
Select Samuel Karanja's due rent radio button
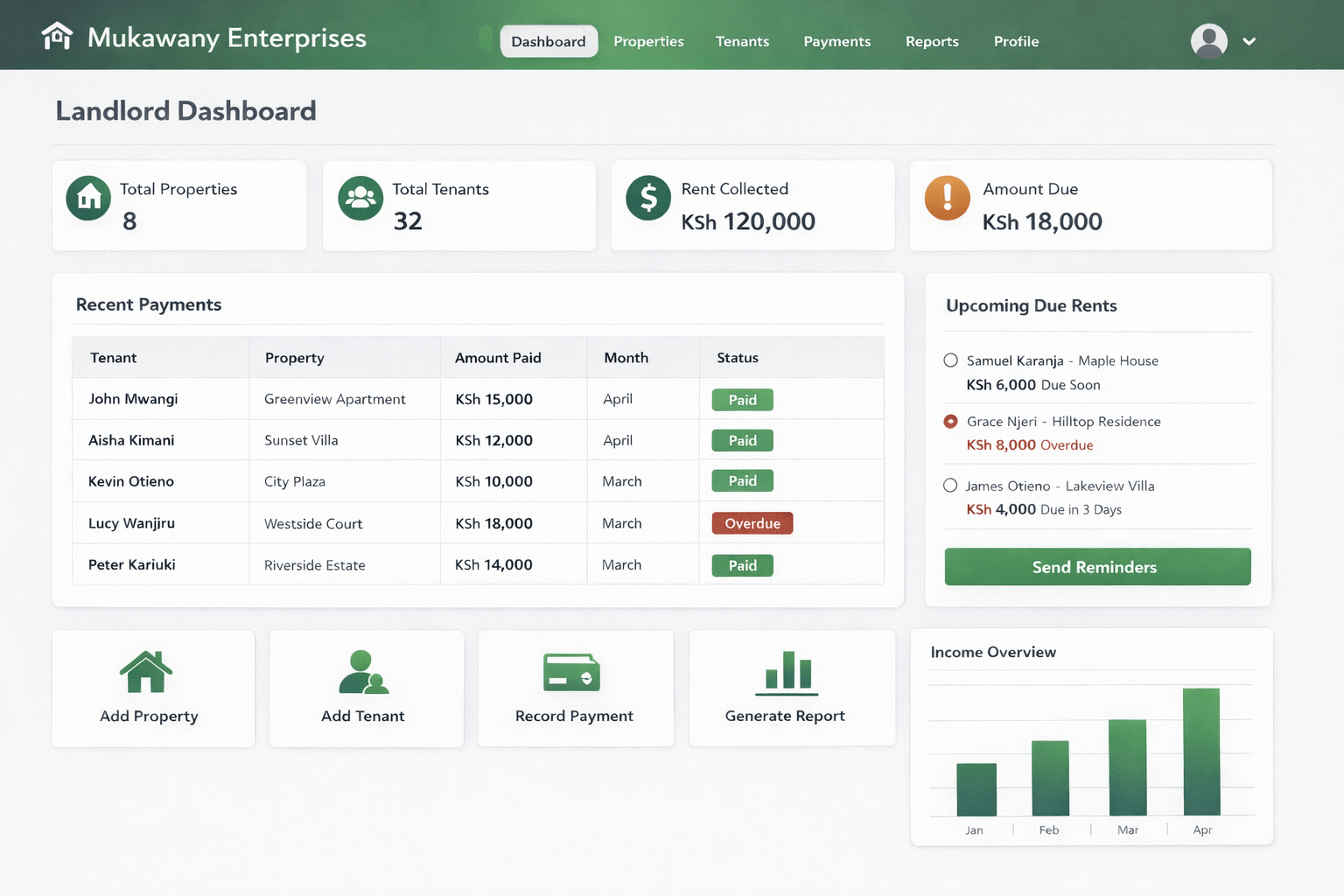(x=950, y=360)
